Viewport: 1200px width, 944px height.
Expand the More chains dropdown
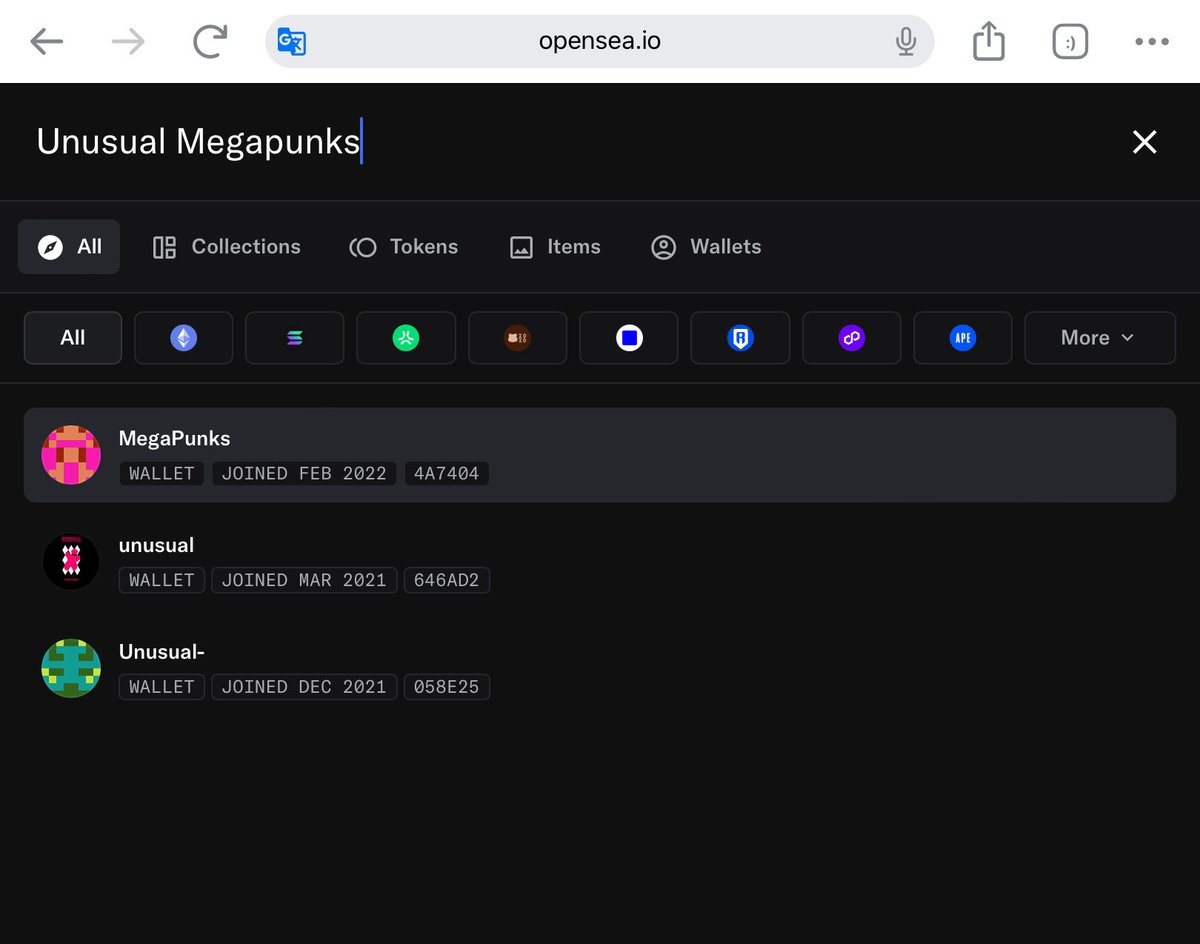(1100, 338)
